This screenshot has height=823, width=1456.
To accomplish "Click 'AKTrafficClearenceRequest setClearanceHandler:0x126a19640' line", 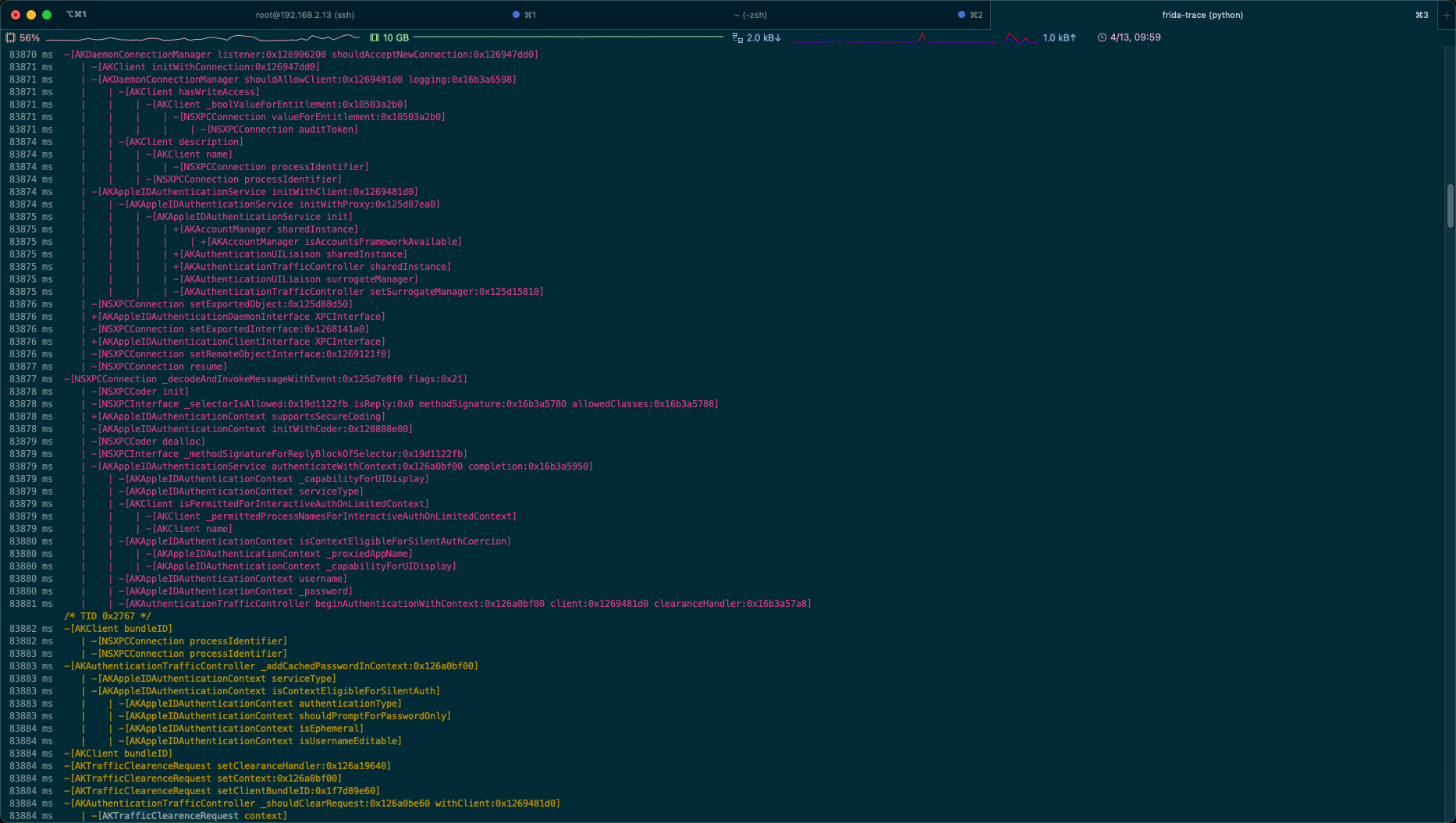I will coord(228,766).
